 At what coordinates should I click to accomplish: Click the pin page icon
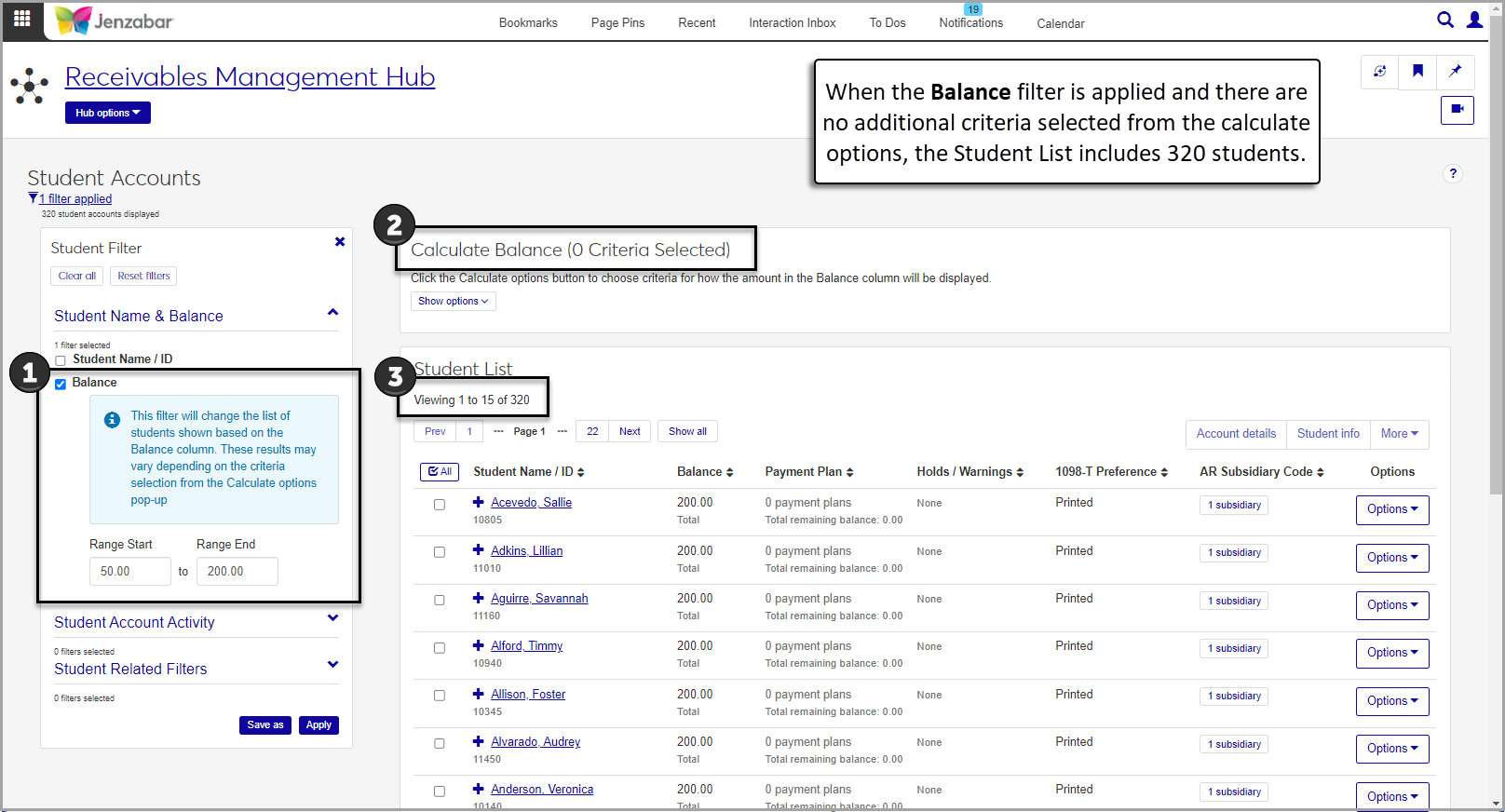1455,71
